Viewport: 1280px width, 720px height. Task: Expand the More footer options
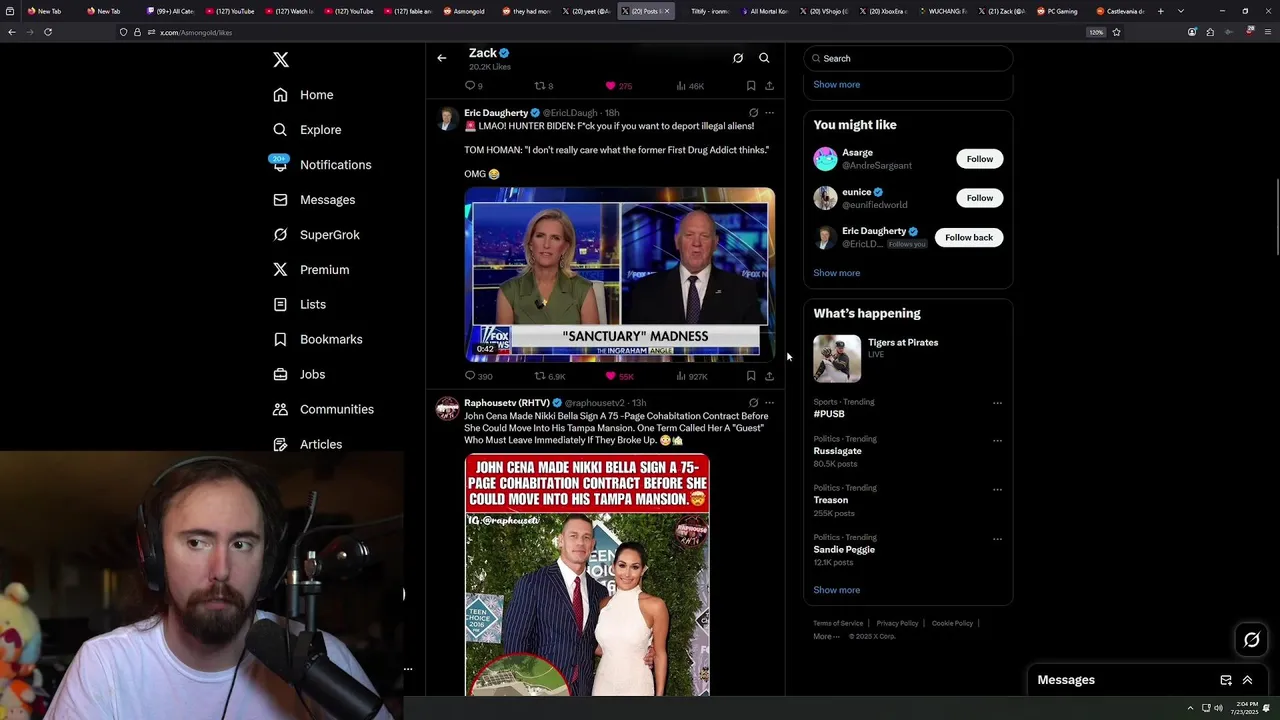[826, 637]
